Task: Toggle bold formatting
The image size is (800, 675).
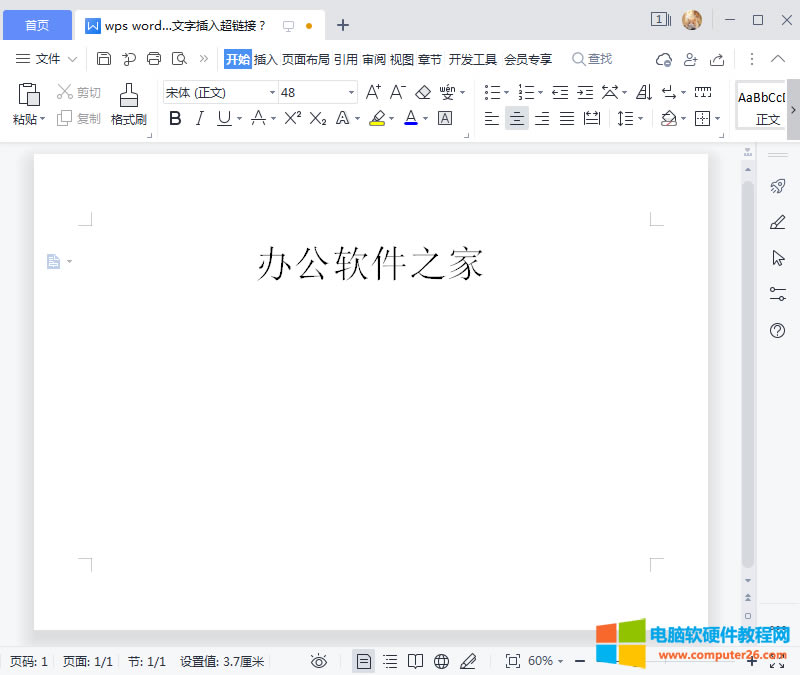Action: pos(175,118)
